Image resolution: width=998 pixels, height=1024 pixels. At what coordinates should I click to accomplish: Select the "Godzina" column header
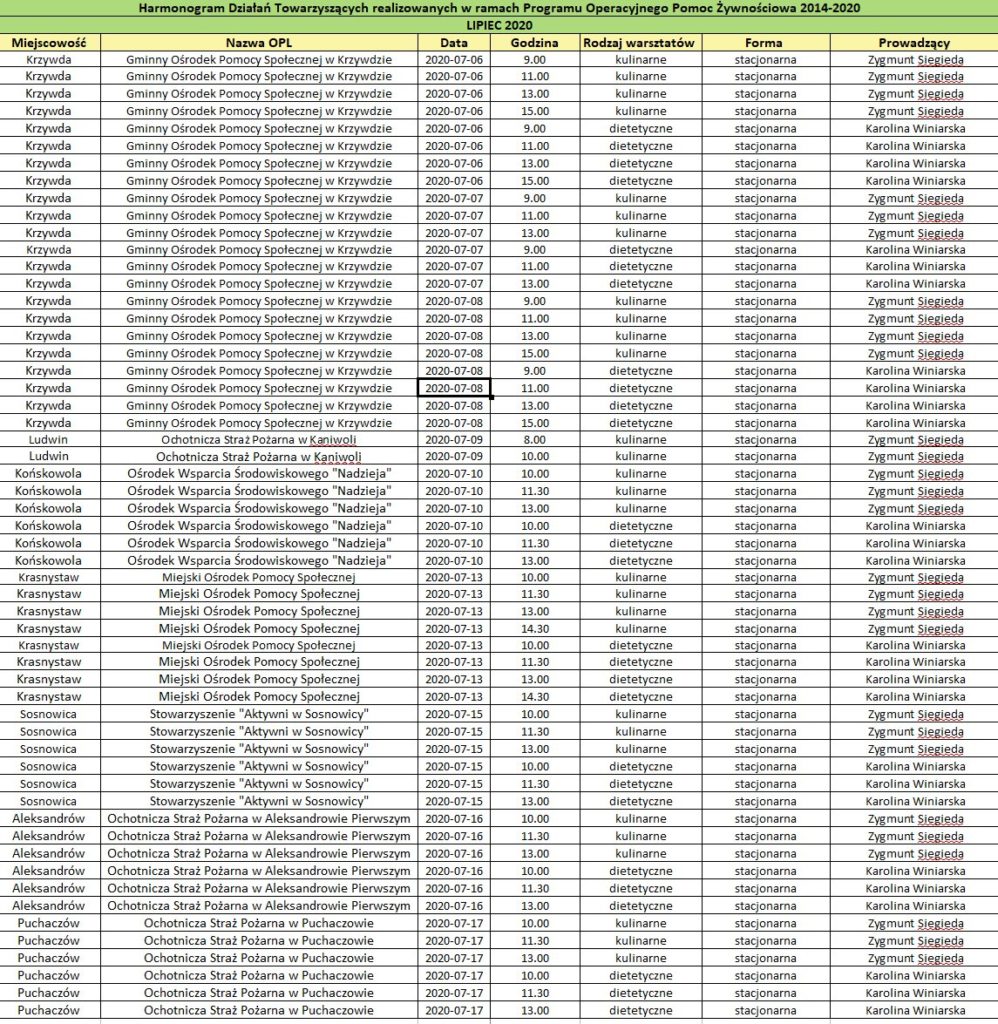pos(535,42)
